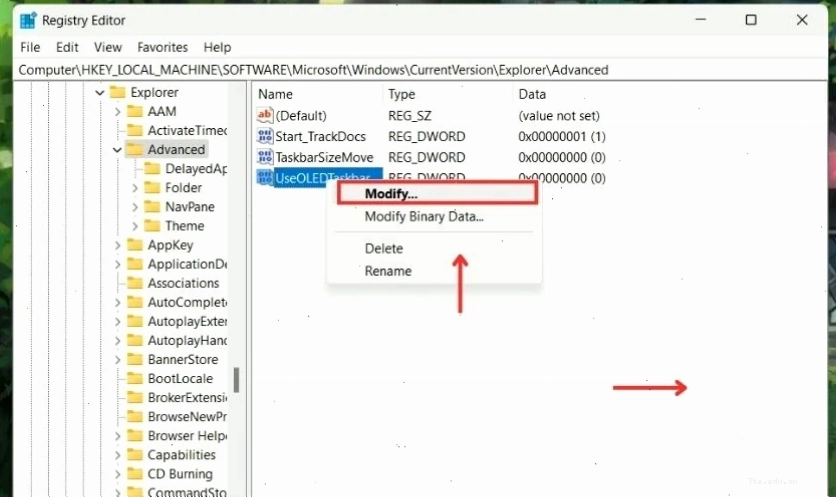
Task: Expand the AppKey key
Action: [x=117, y=245]
